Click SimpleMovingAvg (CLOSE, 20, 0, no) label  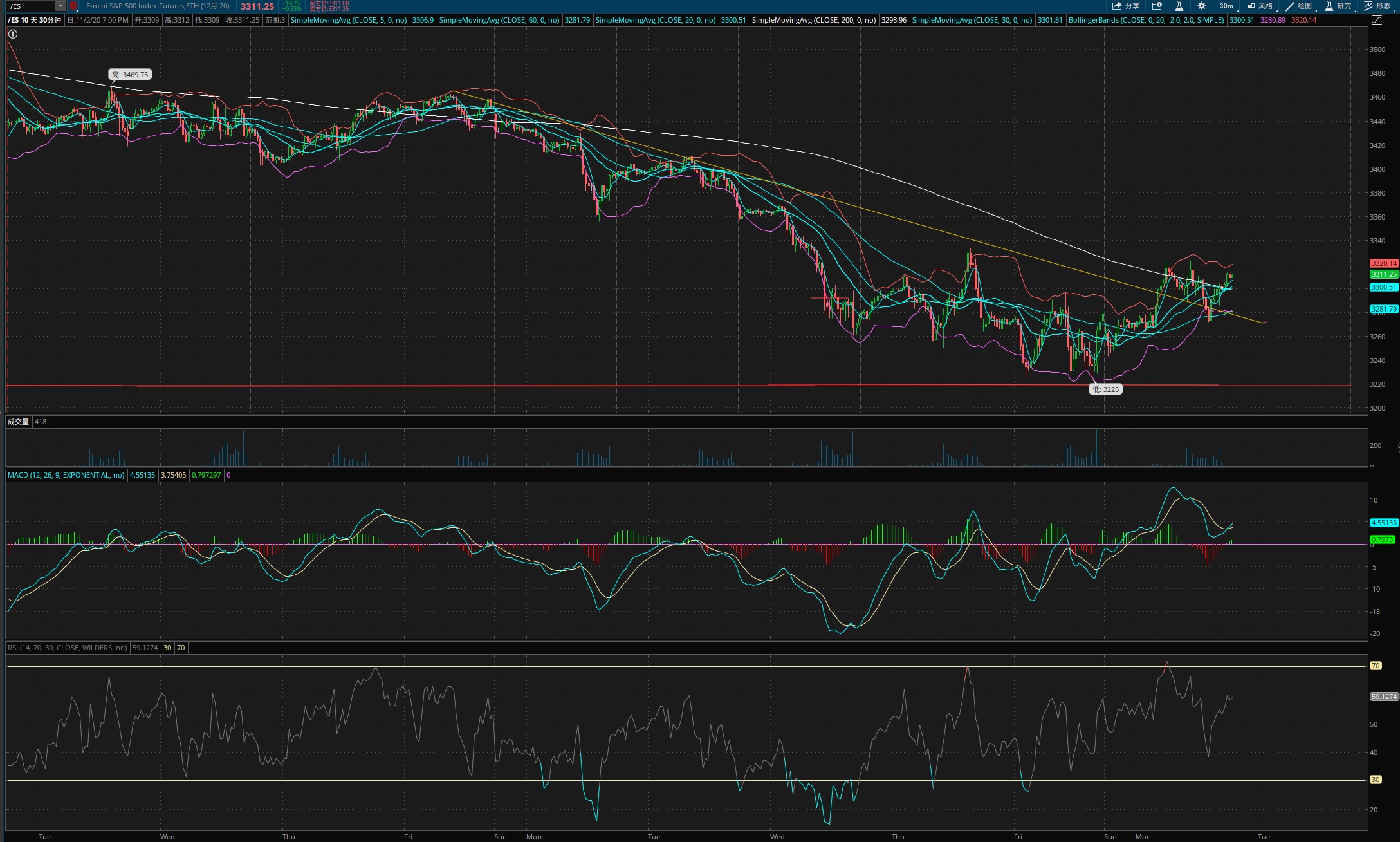tap(656, 20)
